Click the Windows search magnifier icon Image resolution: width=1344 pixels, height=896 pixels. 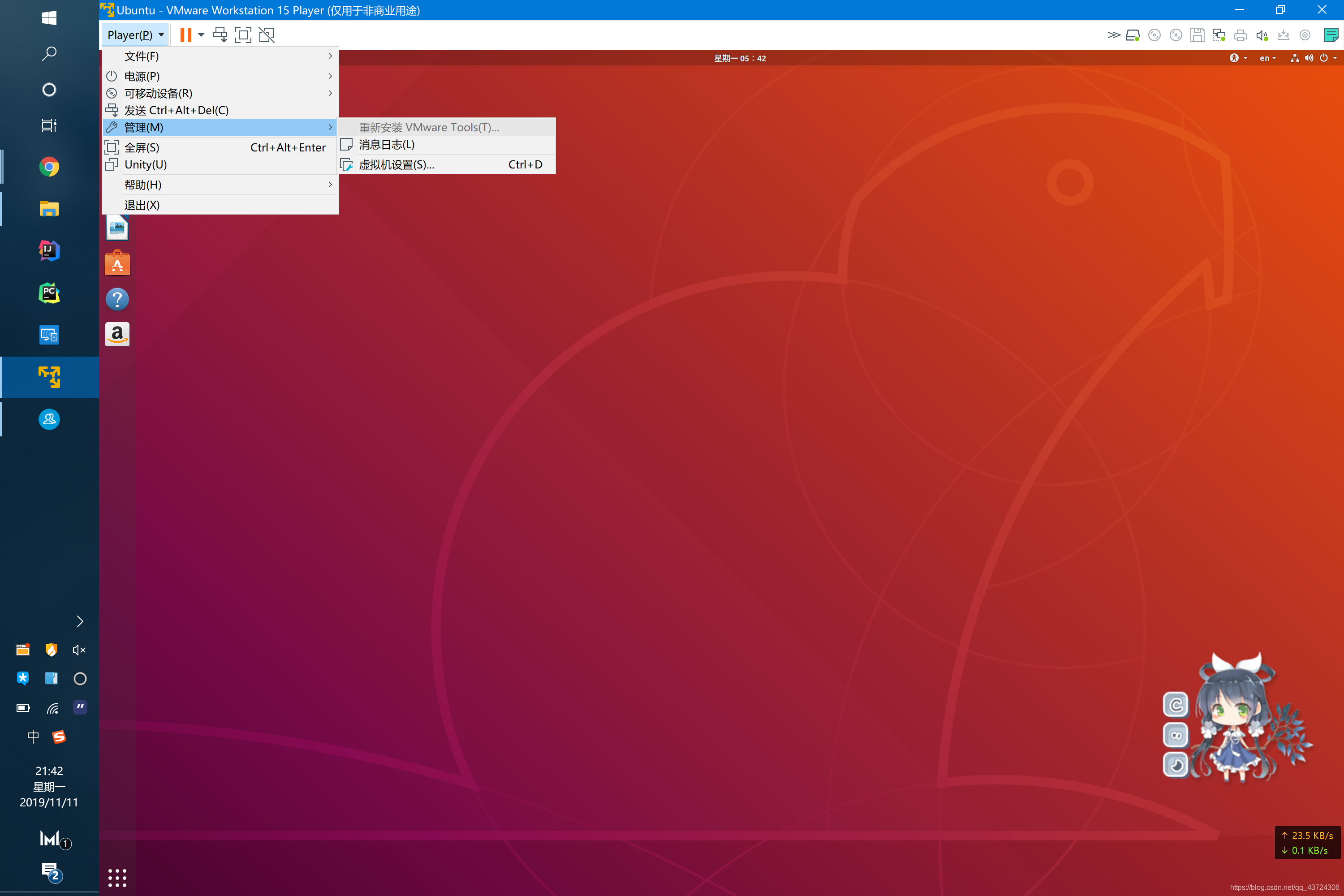pos(49,54)
